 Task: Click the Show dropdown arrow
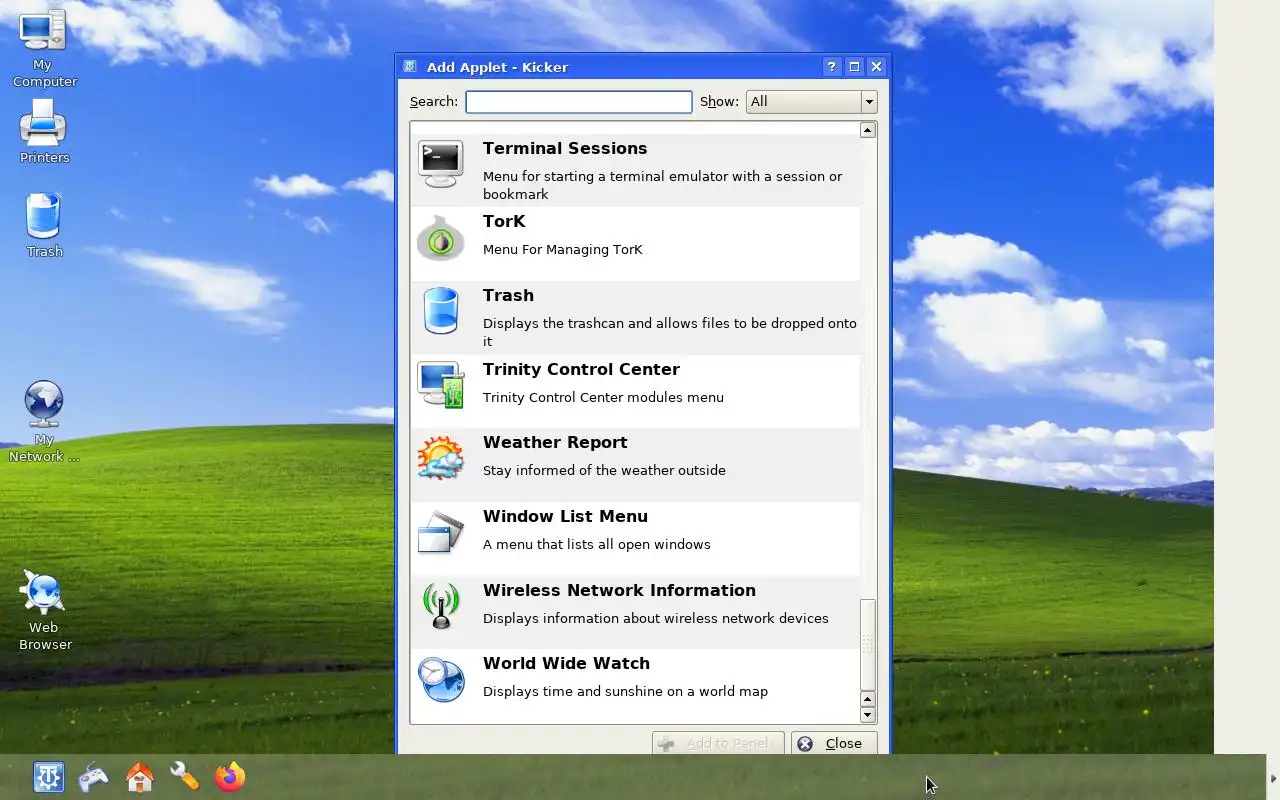pos(869,101)
